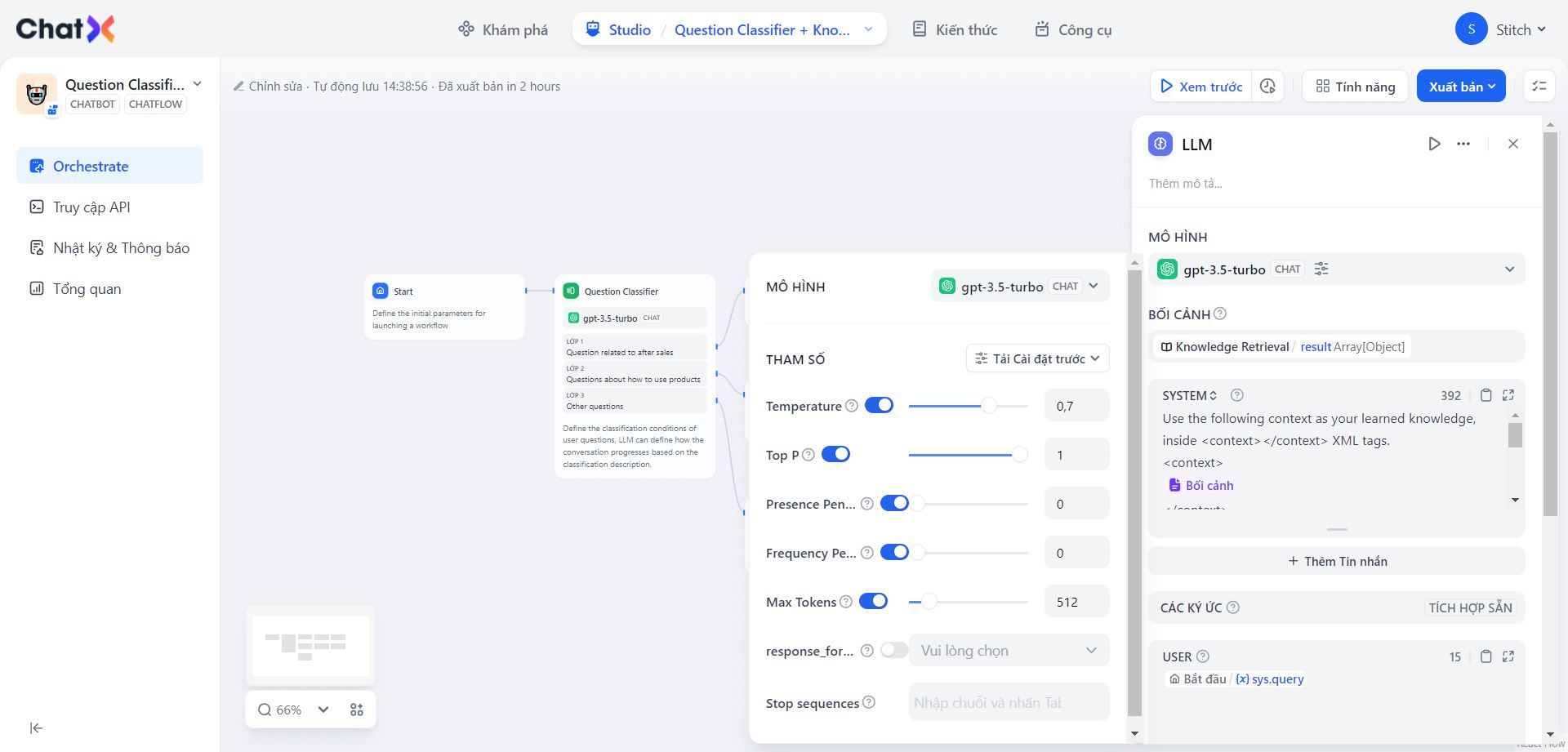
Task: Run the LLM node with play icon
Action: tap(1434, 144)
